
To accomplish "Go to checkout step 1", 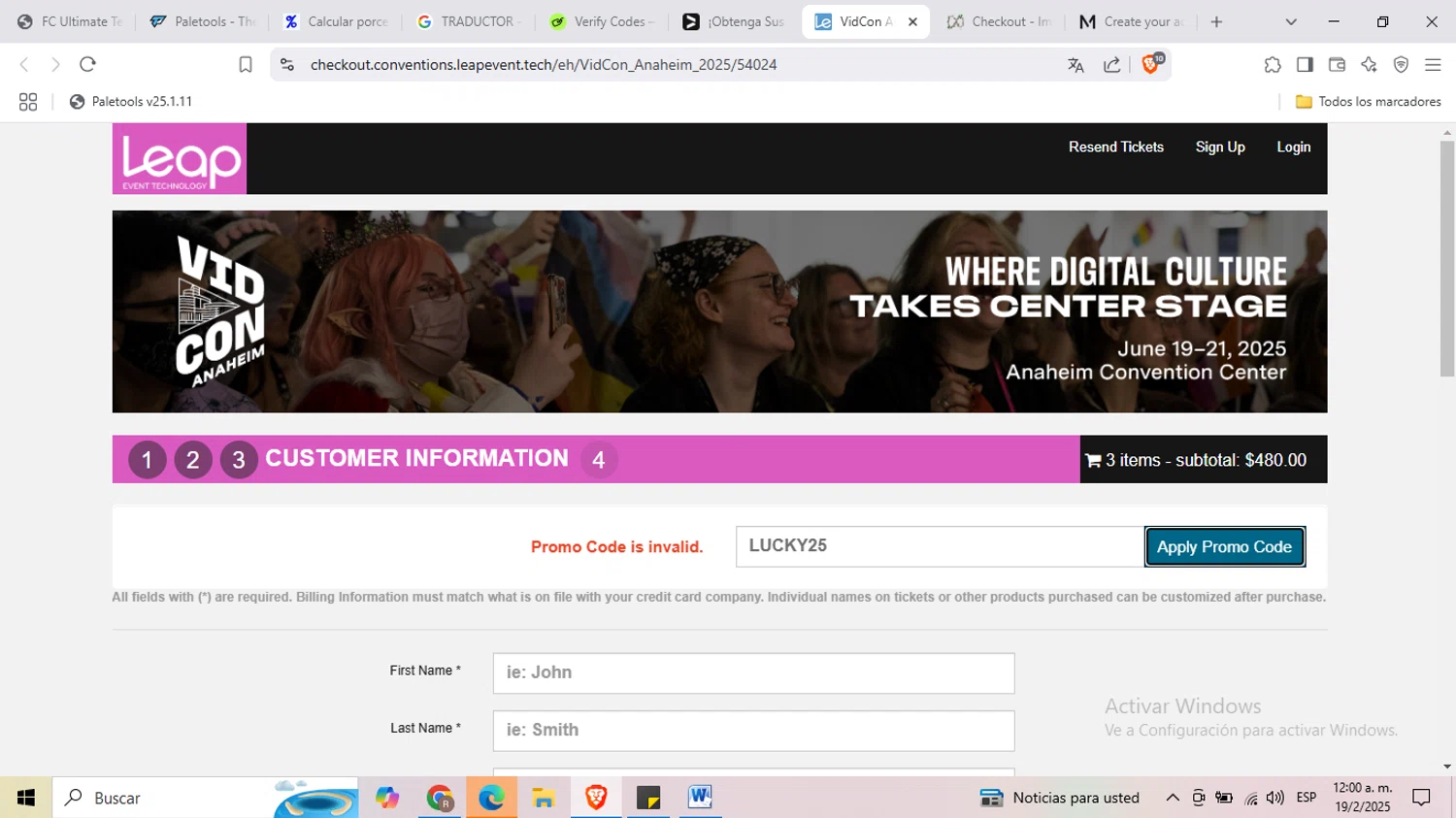I will 148,460.
